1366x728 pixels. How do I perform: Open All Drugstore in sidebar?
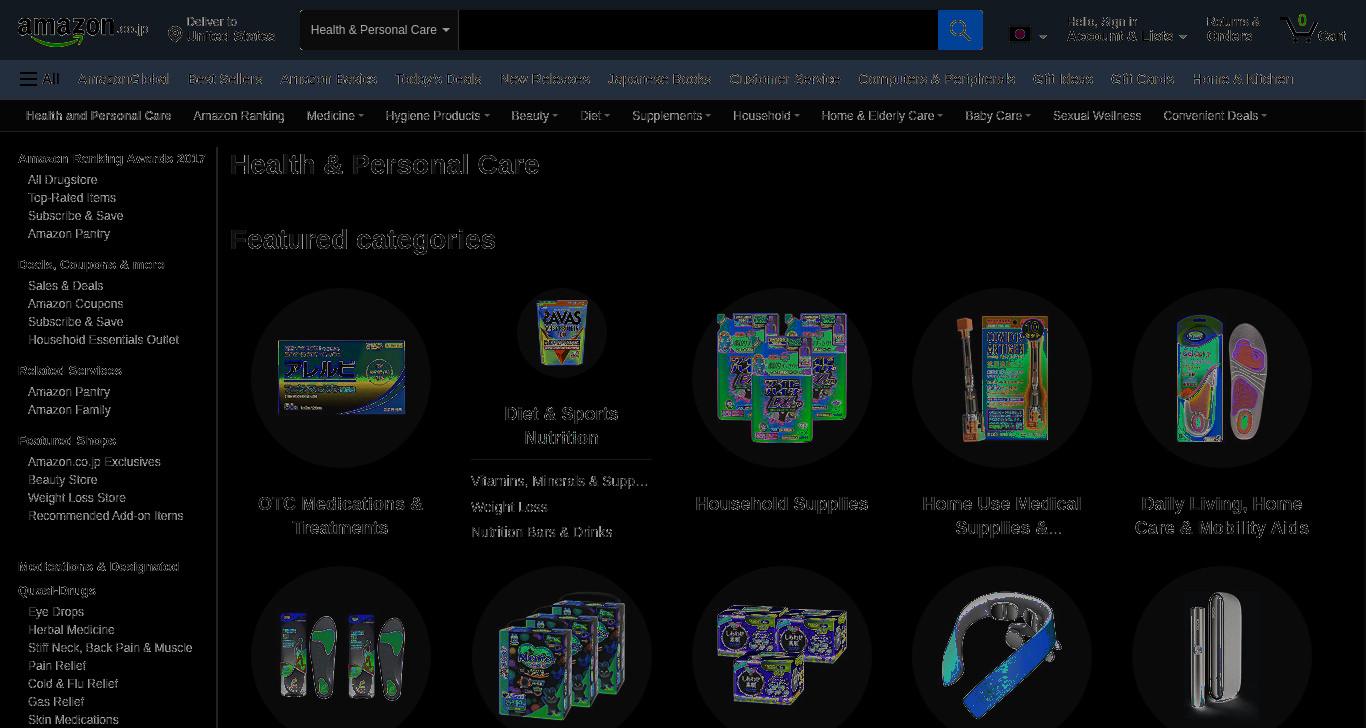[x=63, y=180]
